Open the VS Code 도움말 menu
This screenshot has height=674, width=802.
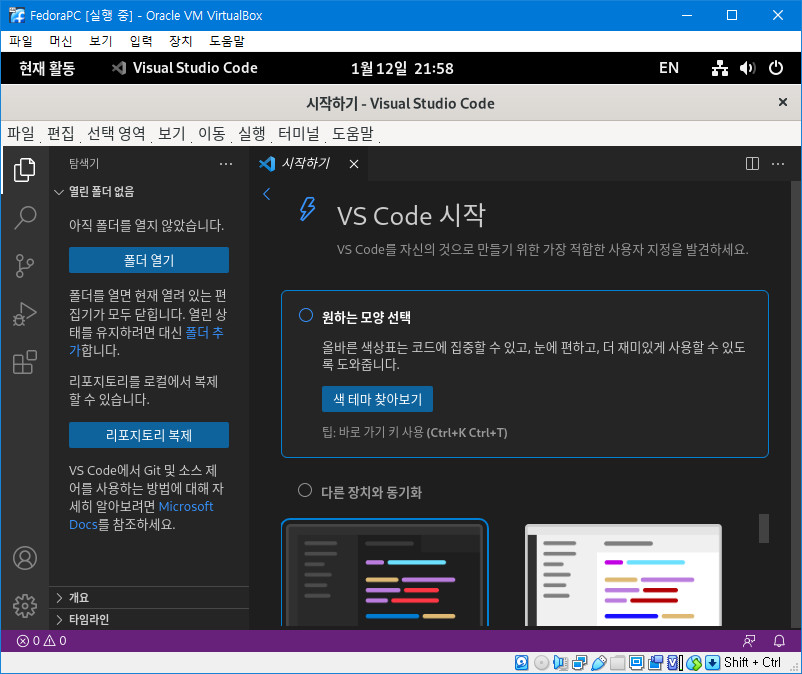click(353, 133)
